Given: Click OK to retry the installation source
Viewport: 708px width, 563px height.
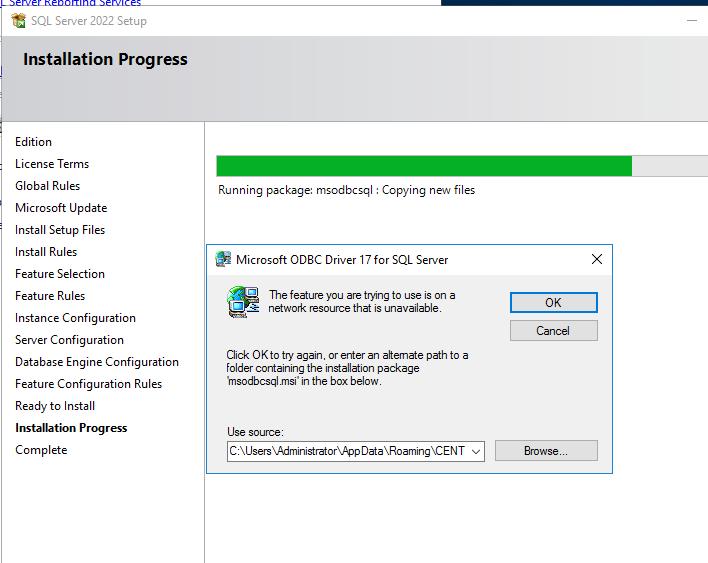Looking at the screenshot, I should (554, 302).
